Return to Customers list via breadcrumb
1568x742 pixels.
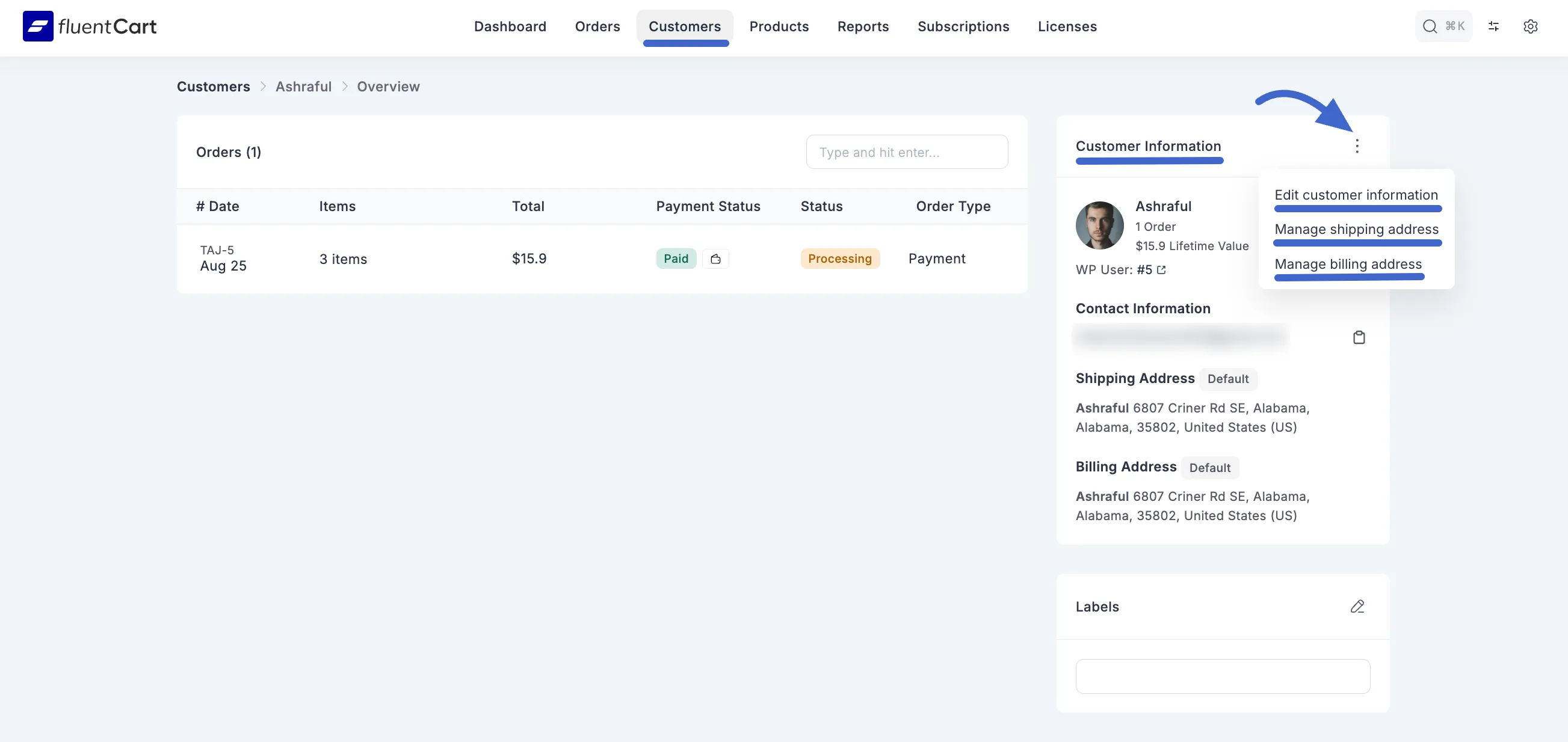[x=213, y=87]
